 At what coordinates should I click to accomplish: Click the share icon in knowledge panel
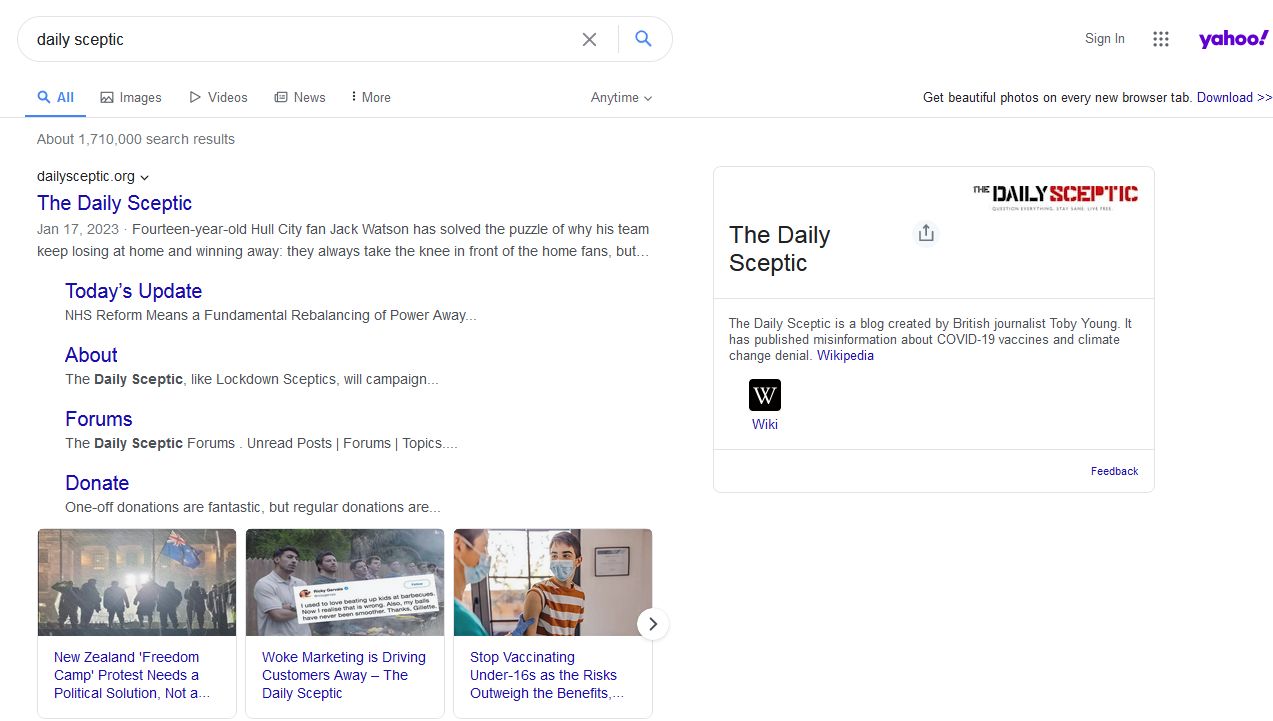926,233
